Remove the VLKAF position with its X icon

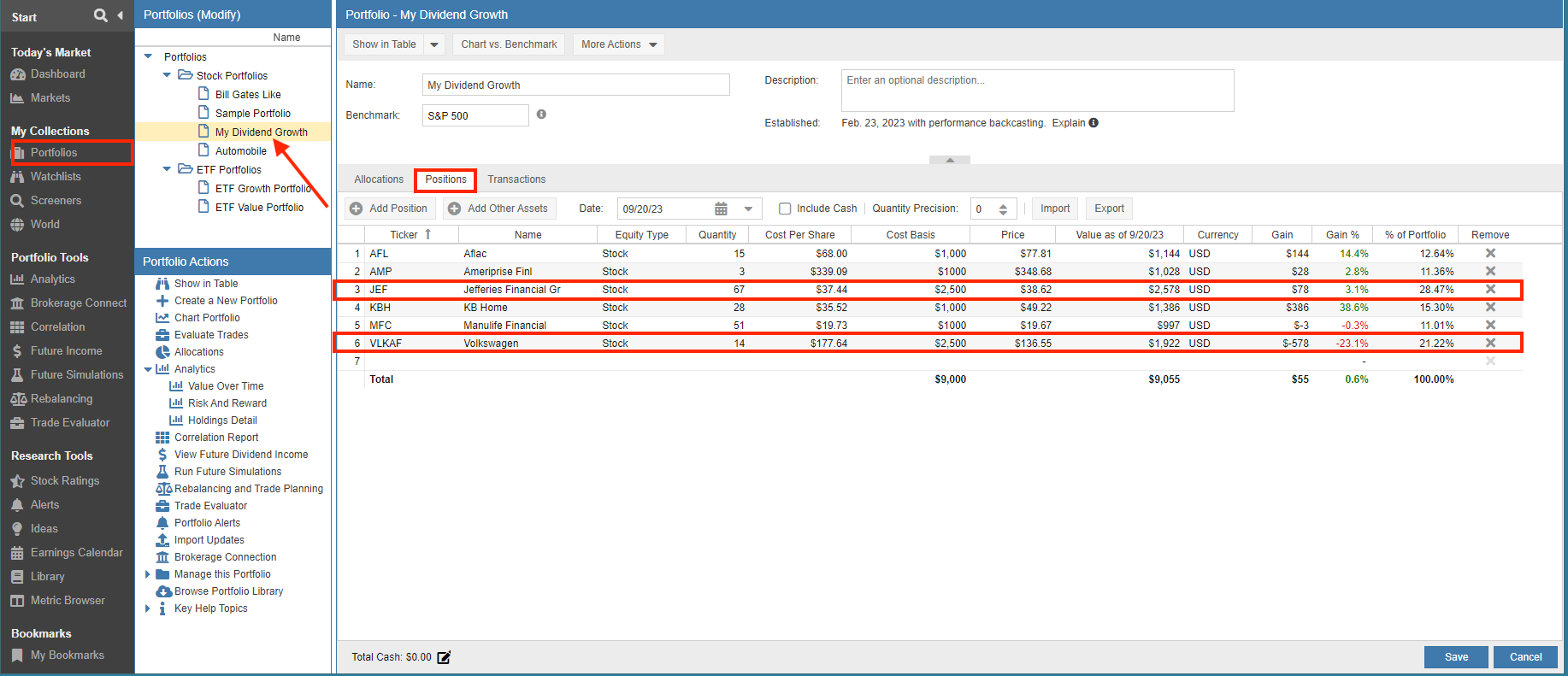click(x=1490, y=343)
